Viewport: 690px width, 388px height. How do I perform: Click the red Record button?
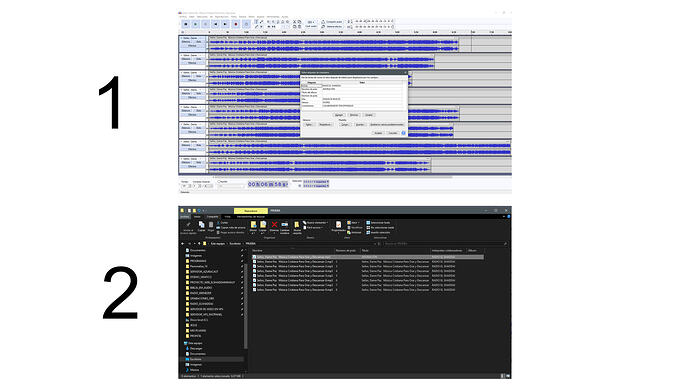(236, 24)
